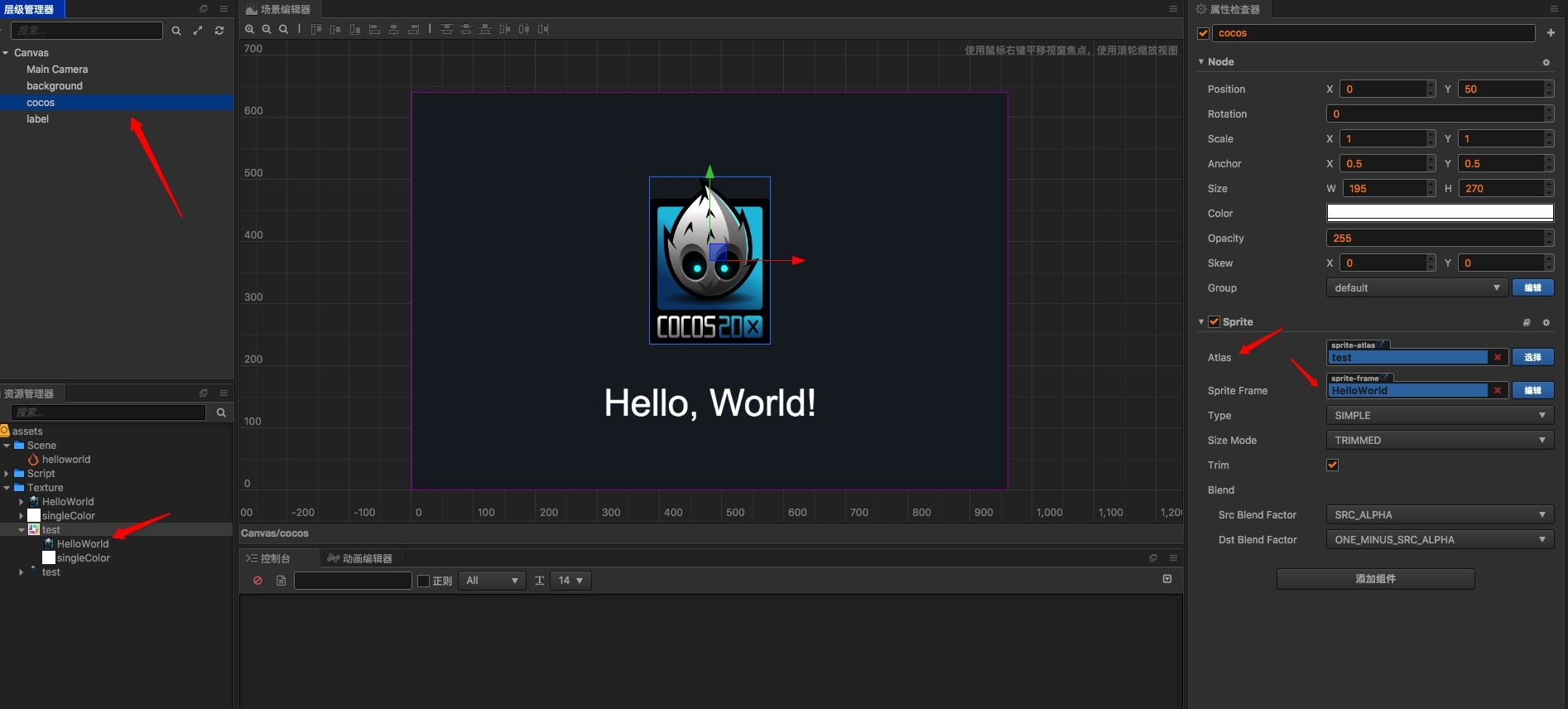
Task: Open Node section gear settings
Action: click(1546, 62)
